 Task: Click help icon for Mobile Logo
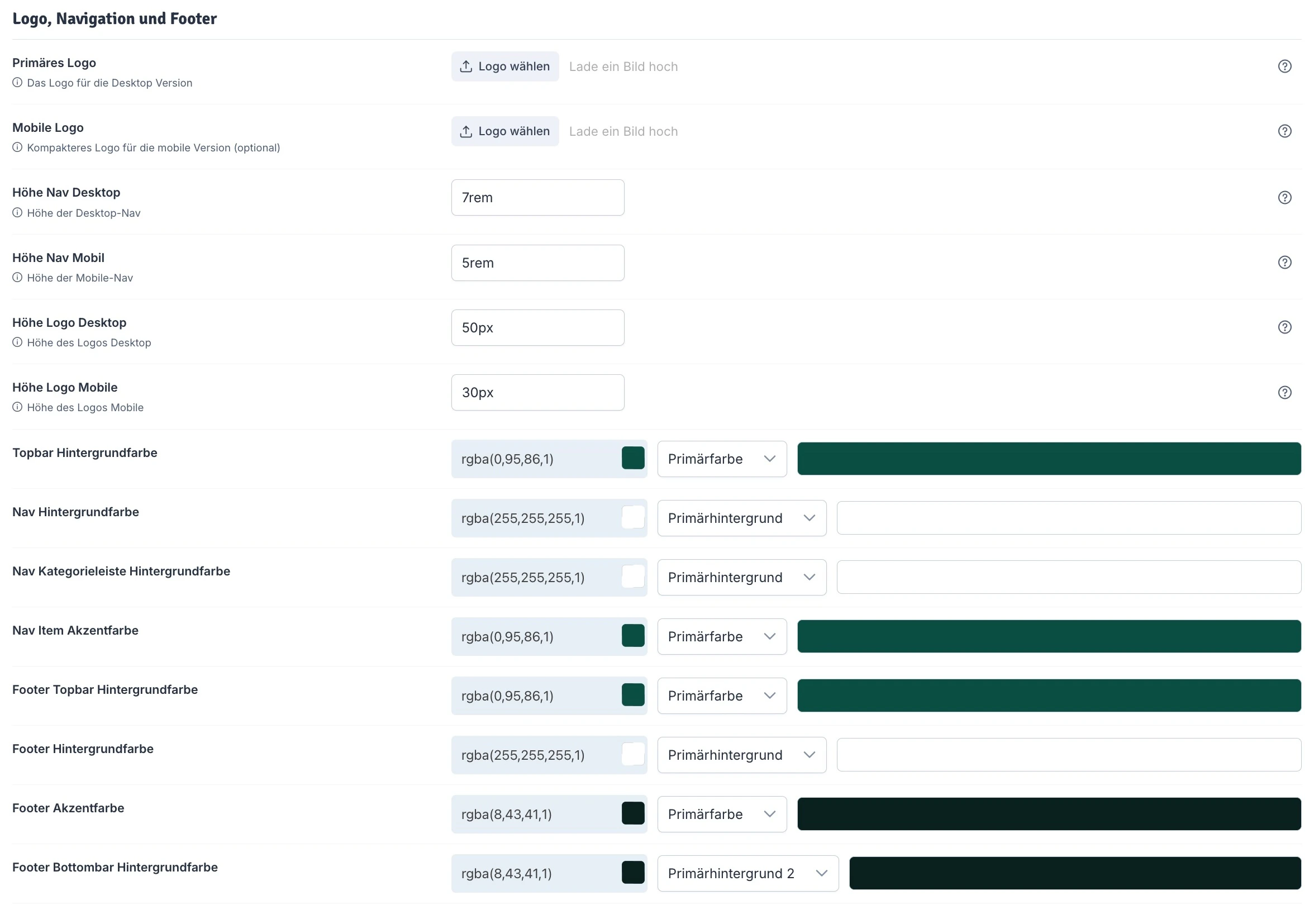click(x=1284, y=131)
